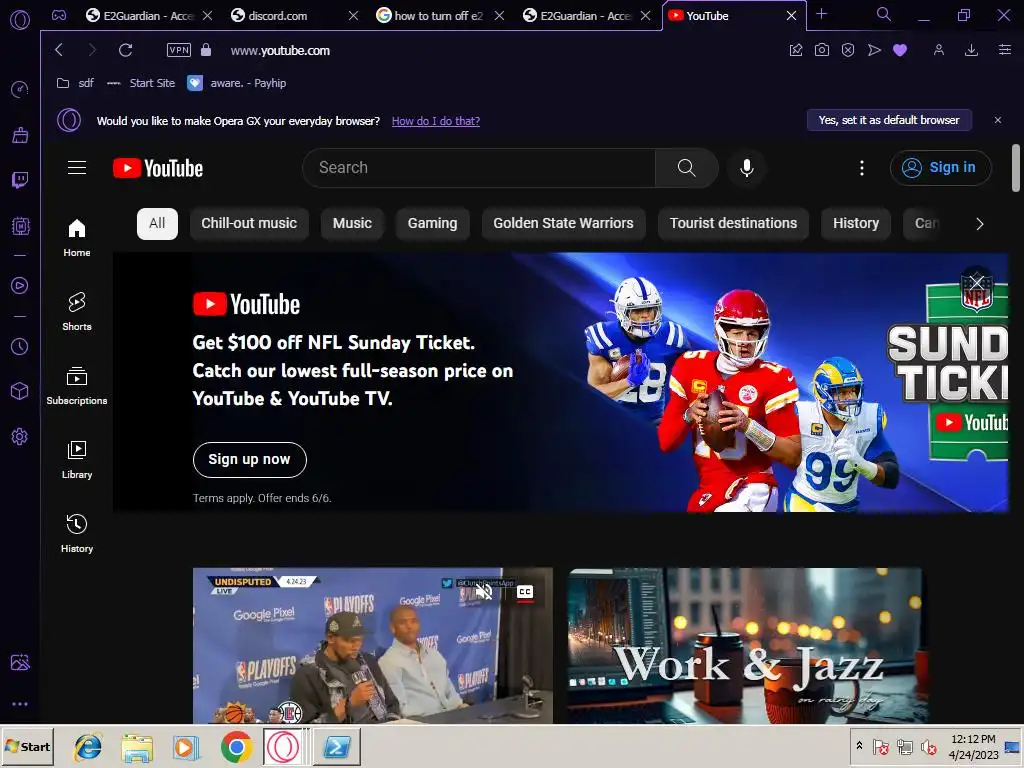Search with your voice microphone
Screen dimensions: 1024x768
coord(746,168)
